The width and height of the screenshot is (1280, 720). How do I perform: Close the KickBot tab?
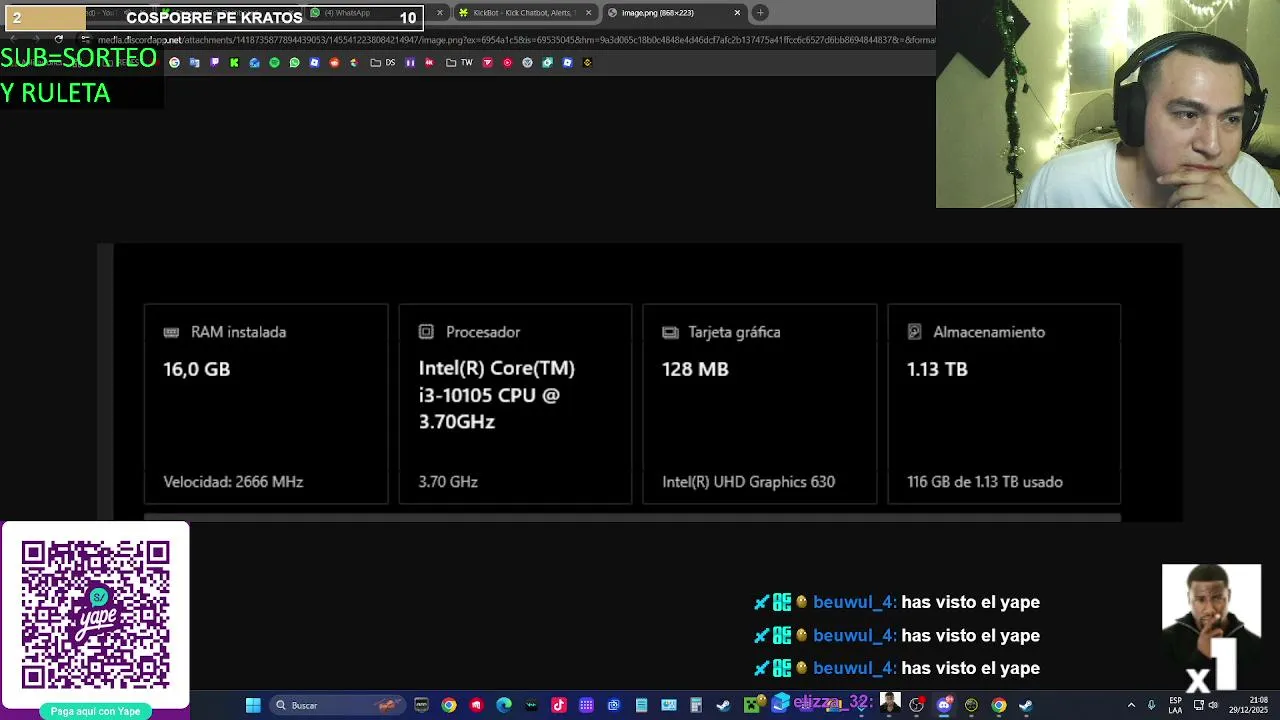pyautogui.click(x=588, y=13)
